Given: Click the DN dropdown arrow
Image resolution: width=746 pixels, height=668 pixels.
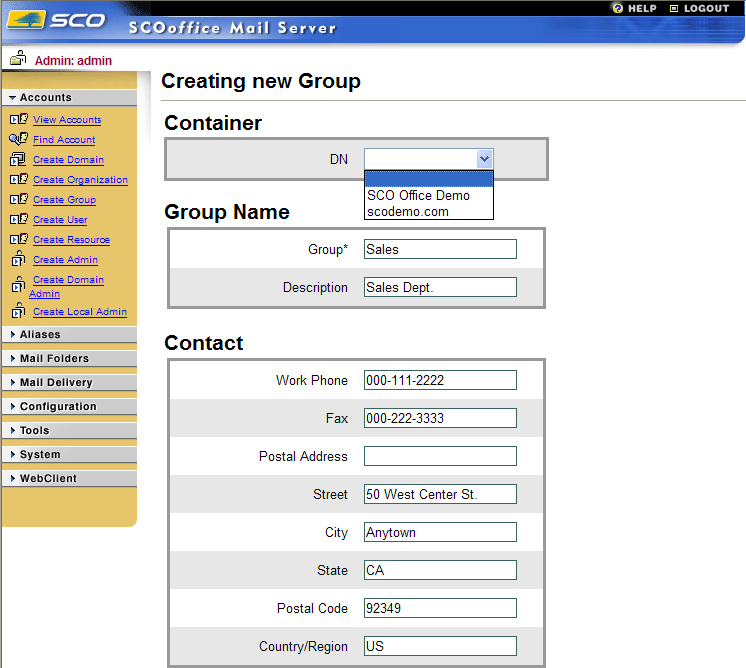Looking at the screenshot, I should 484,159.
